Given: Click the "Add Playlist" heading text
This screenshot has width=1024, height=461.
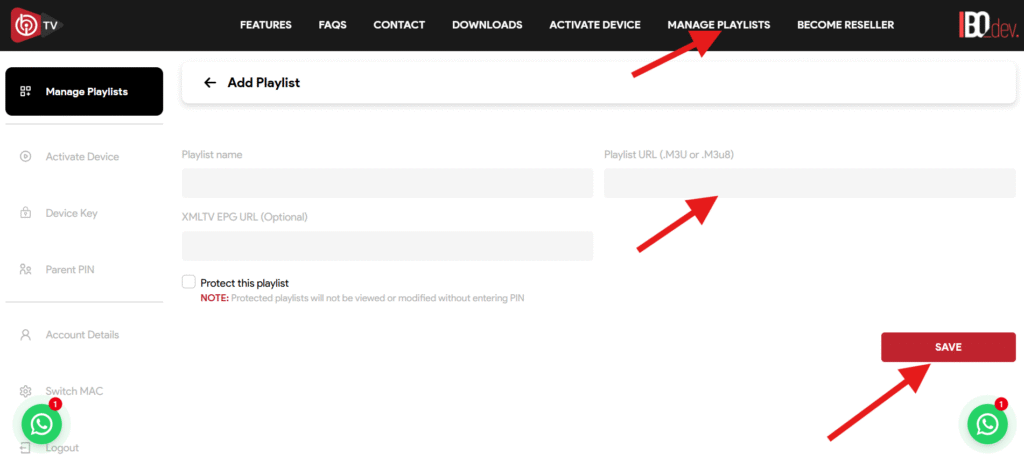Looking at the screenshot, I should tap(264, 83).
